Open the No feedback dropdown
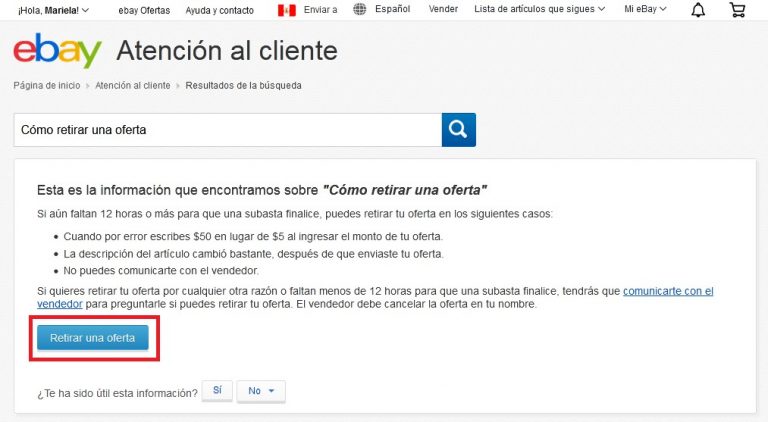The height and width of the screenshot is (422, 768). pyautogui.click(x=261, y=391)
